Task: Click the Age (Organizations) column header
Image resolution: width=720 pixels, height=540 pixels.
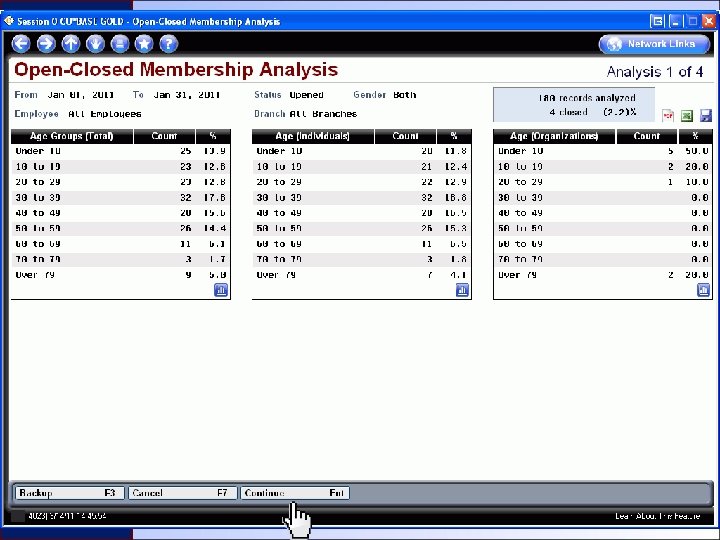Action: 554,136
